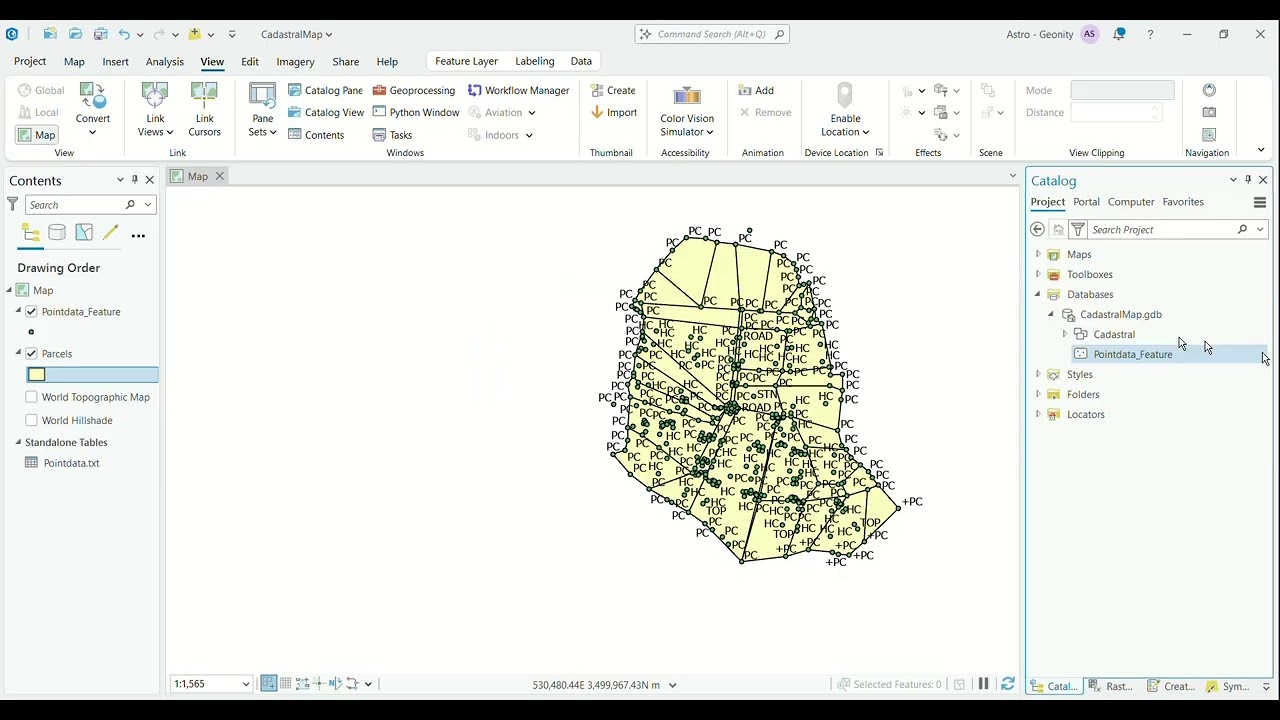Image resolution: width=1280 pixels, height=720 pixels.
Task: Enable World Hillshade layer
Action: [32, 421]
